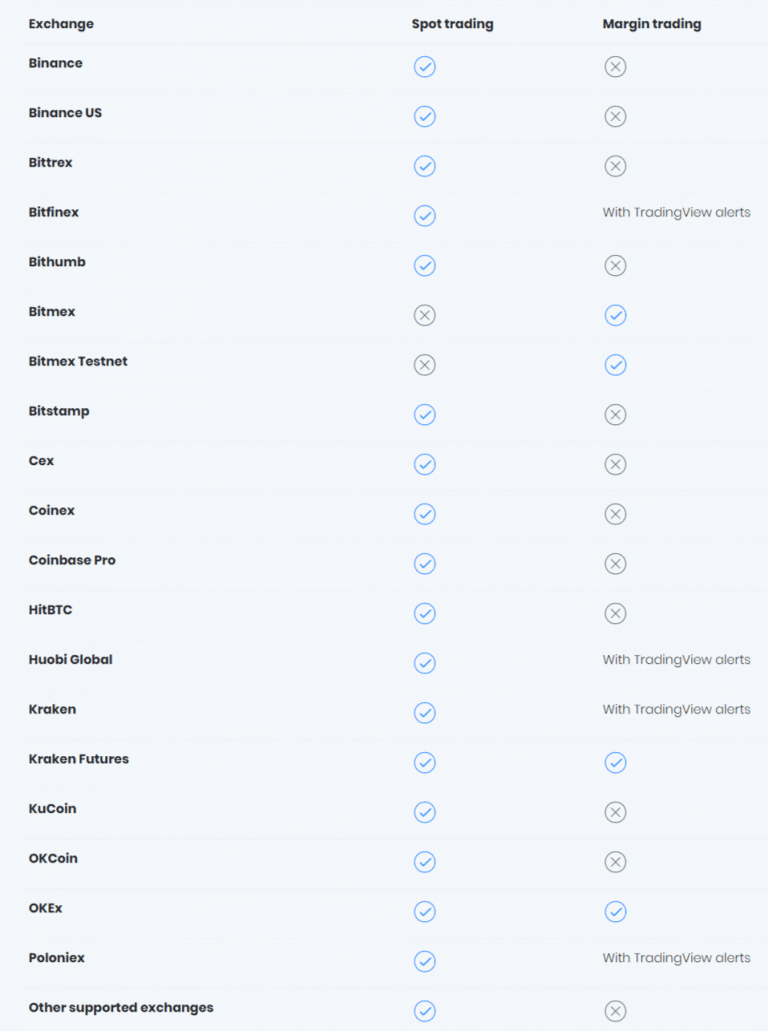Click HitBTC margin trading cross icon

[x=615, y=613]
